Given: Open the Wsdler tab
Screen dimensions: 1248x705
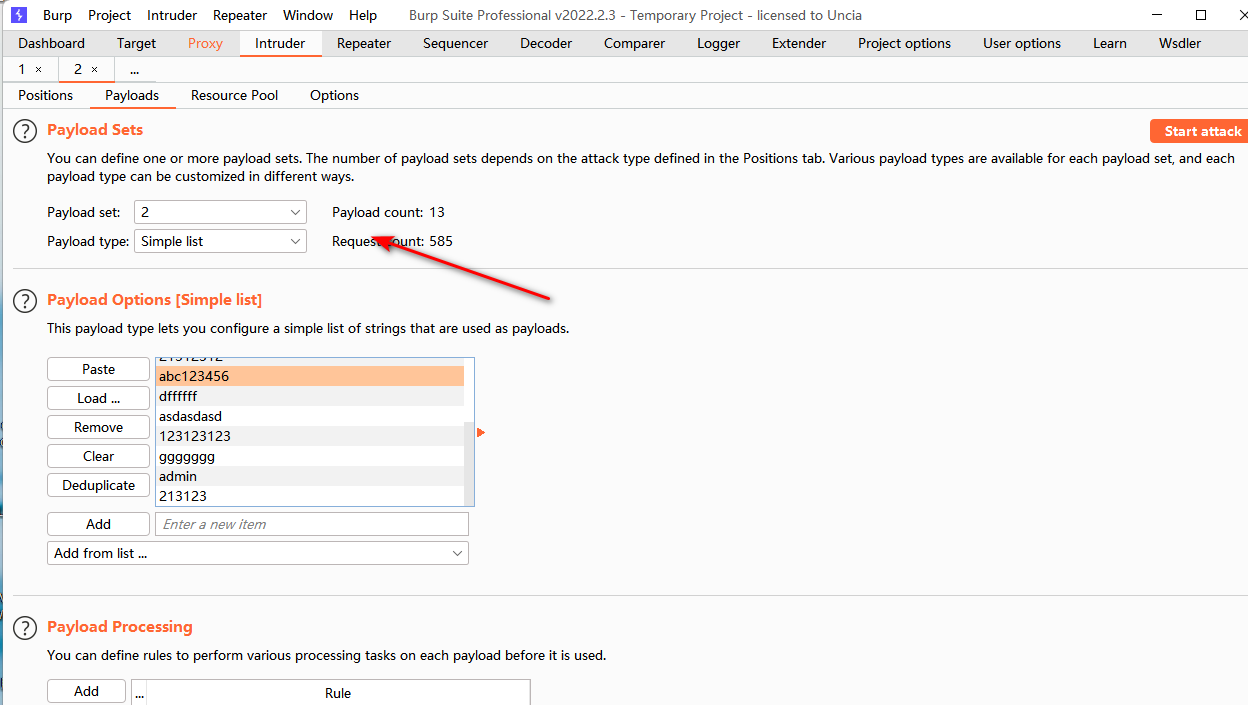Looking at the screenshot, I should pos(1180,43).
